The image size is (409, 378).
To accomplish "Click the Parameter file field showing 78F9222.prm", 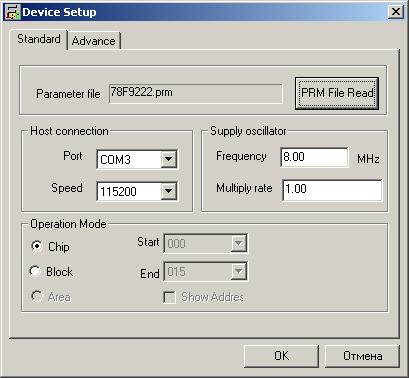I will point(196,93).
